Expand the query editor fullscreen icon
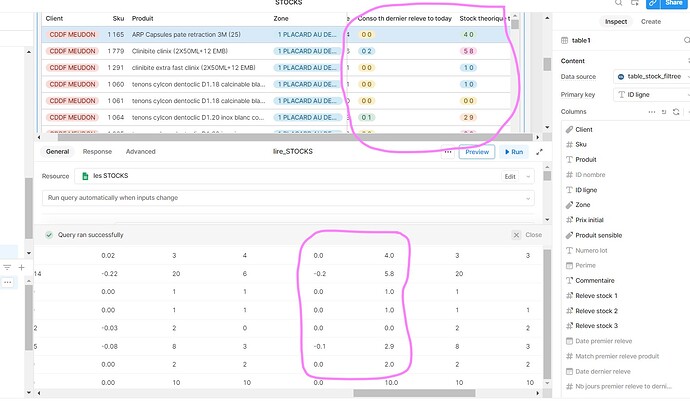The width and height of the screenshot is (690, 401). point(540,152)
